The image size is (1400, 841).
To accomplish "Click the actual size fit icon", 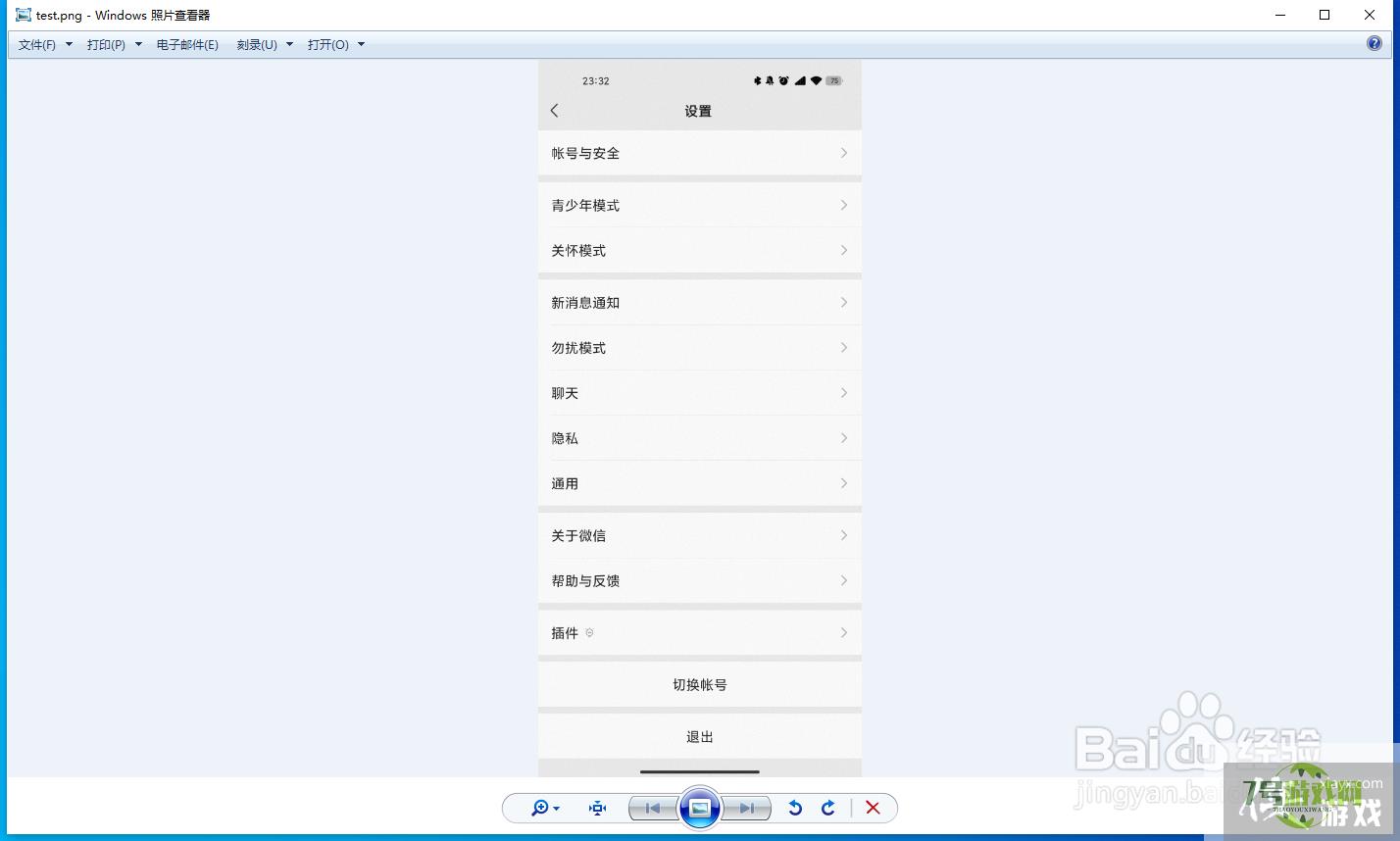I will click(x=597, y=808).
